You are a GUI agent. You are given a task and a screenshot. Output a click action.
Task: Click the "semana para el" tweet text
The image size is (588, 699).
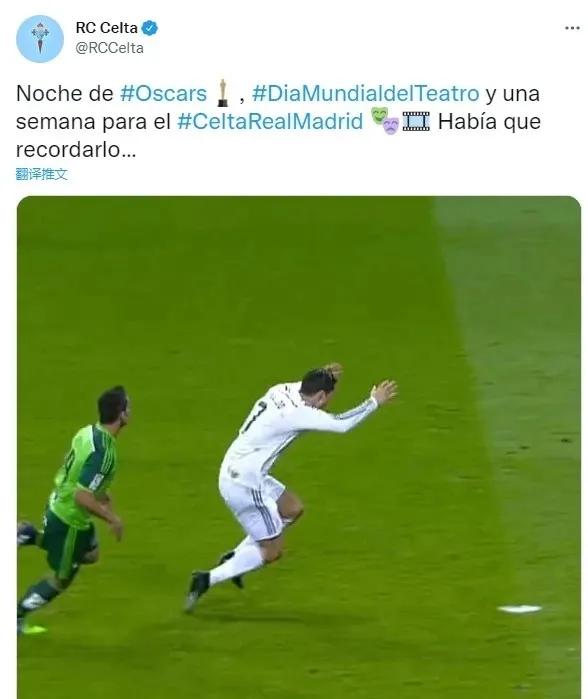coord(94,122)
